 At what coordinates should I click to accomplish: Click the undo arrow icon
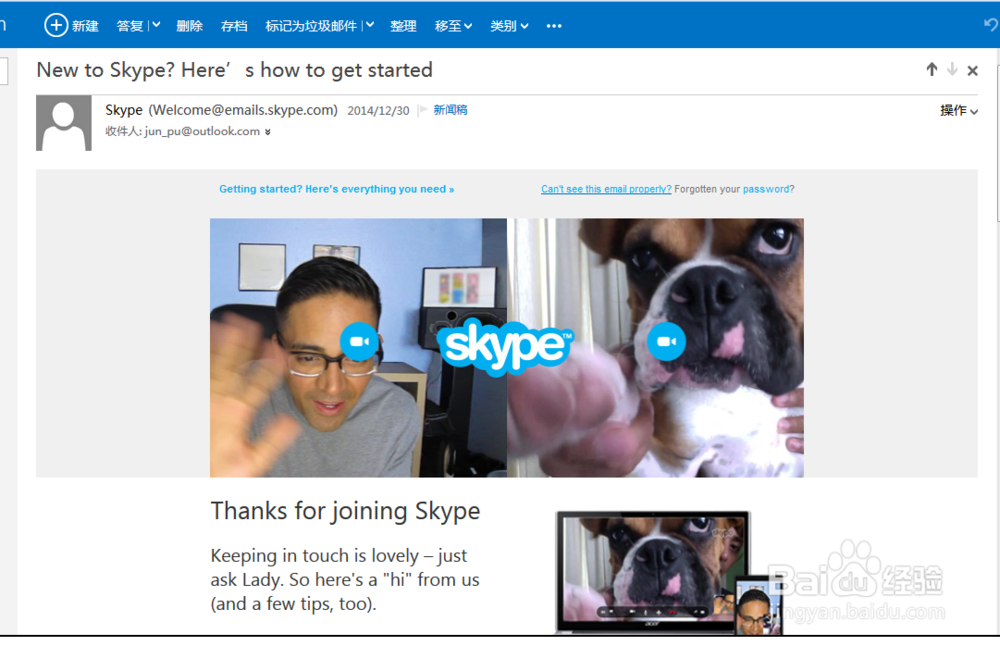(x=990, y=25)
